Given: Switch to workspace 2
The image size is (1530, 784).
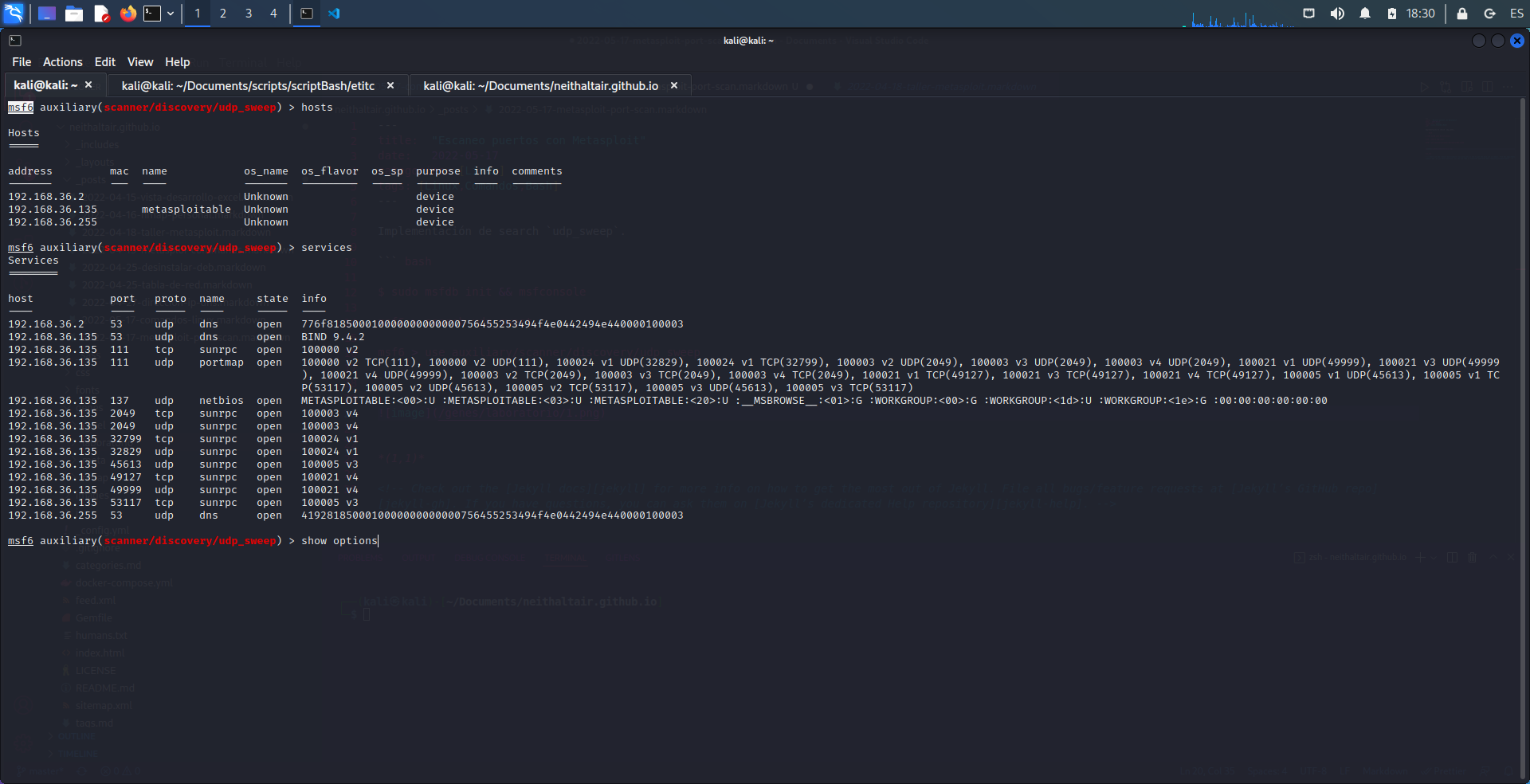Looking at the screenshot, I should click(x=223, y=14).
